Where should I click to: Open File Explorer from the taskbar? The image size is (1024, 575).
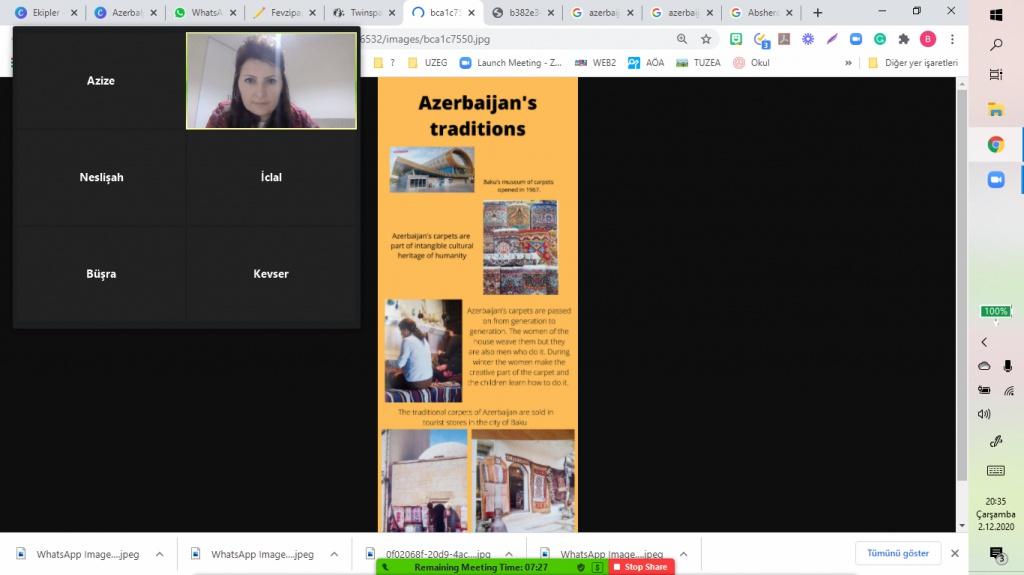(996, 109)
